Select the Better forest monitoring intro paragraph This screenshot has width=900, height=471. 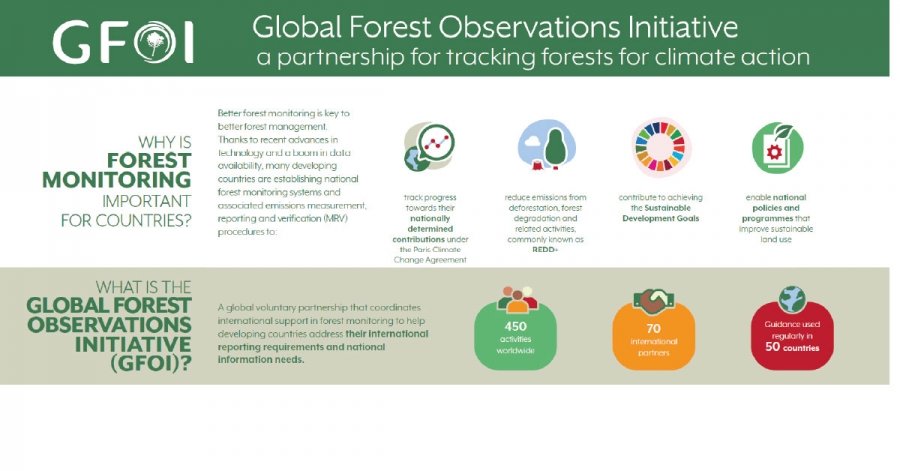292,172
